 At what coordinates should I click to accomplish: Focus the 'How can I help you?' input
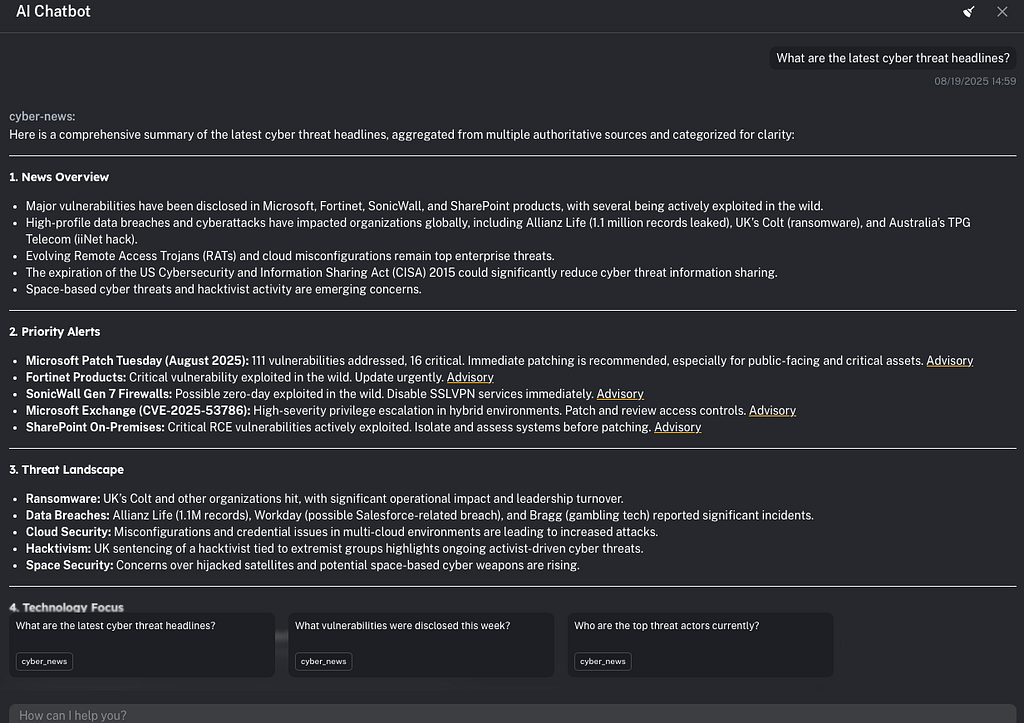[500, 714]
